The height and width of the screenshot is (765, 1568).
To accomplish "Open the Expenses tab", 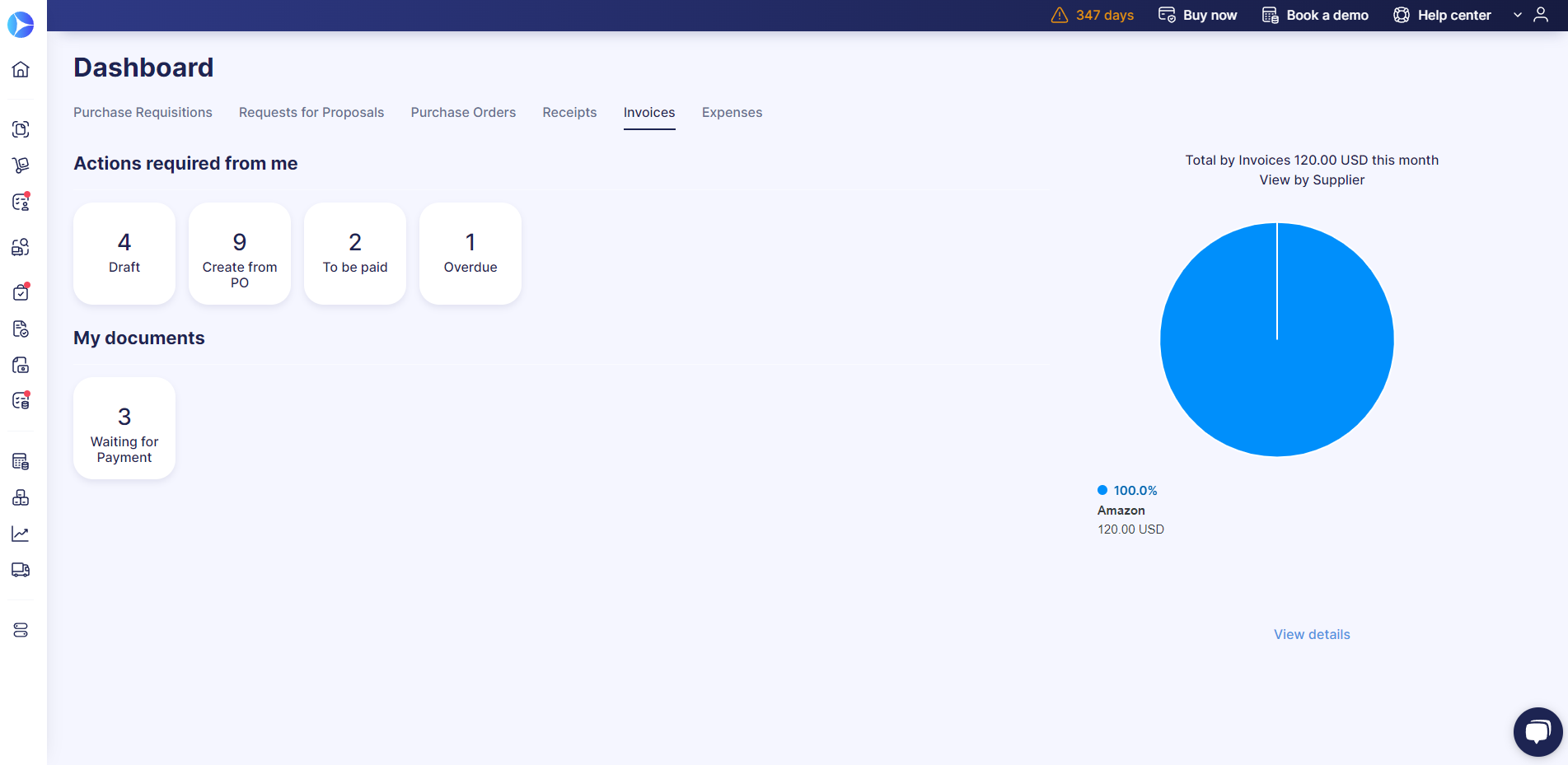I will 732,112.
